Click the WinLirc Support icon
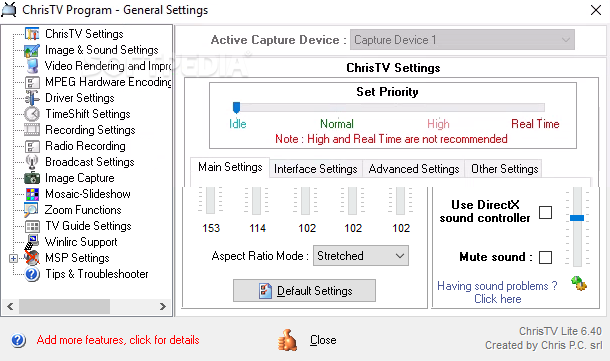The height and width of the screenshot is (361, 610). (x=32, y=241)
